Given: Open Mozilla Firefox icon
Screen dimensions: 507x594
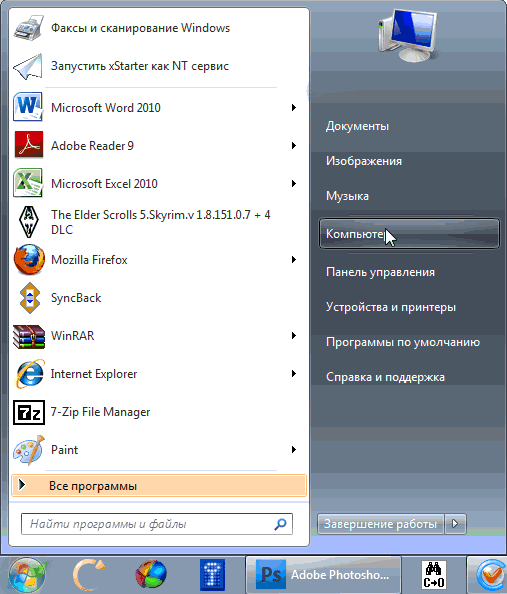Looking at the screenshot, I should (x=29, y=259).
